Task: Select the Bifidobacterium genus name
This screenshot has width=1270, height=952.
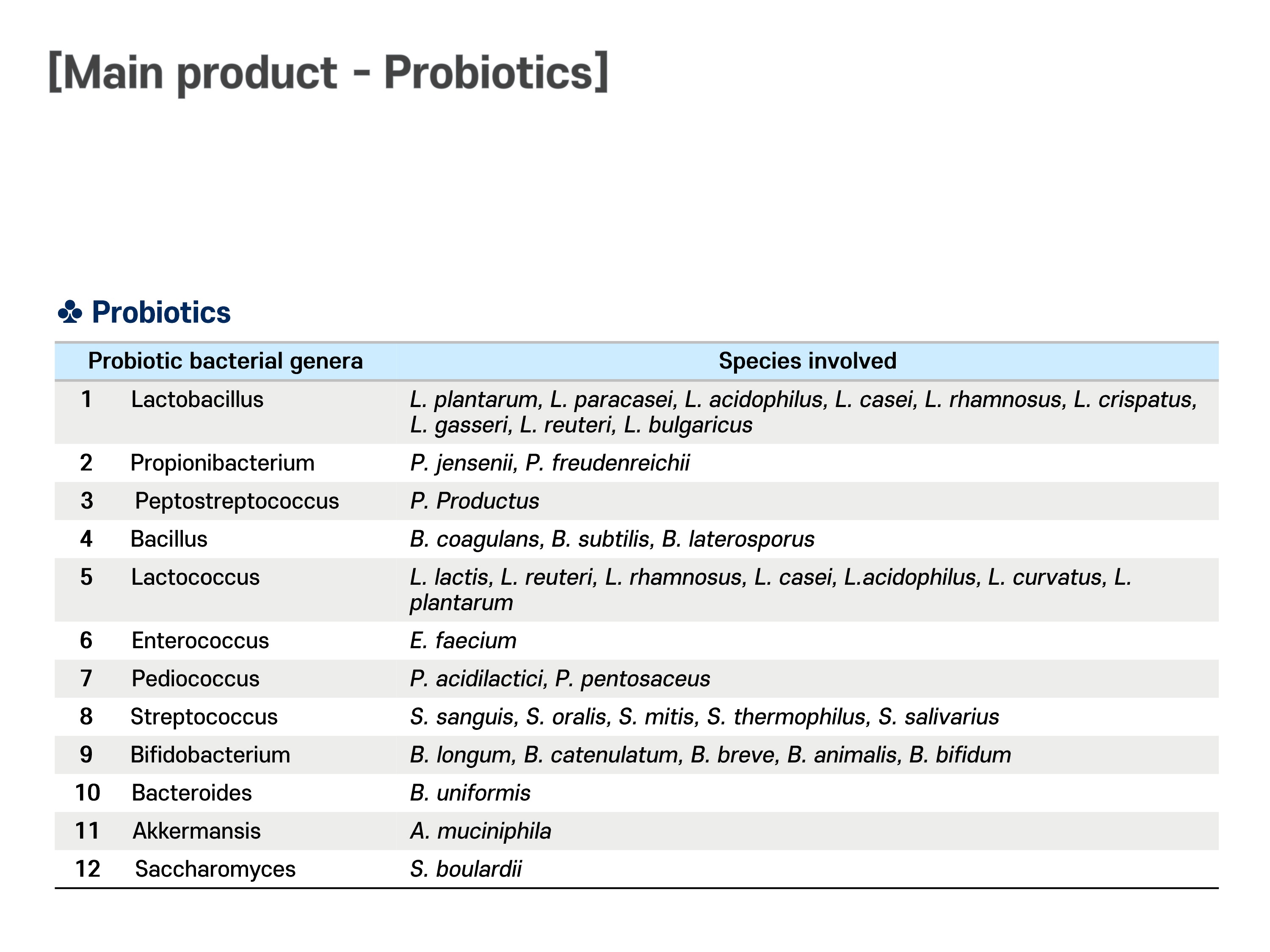Action: (210, 755)
